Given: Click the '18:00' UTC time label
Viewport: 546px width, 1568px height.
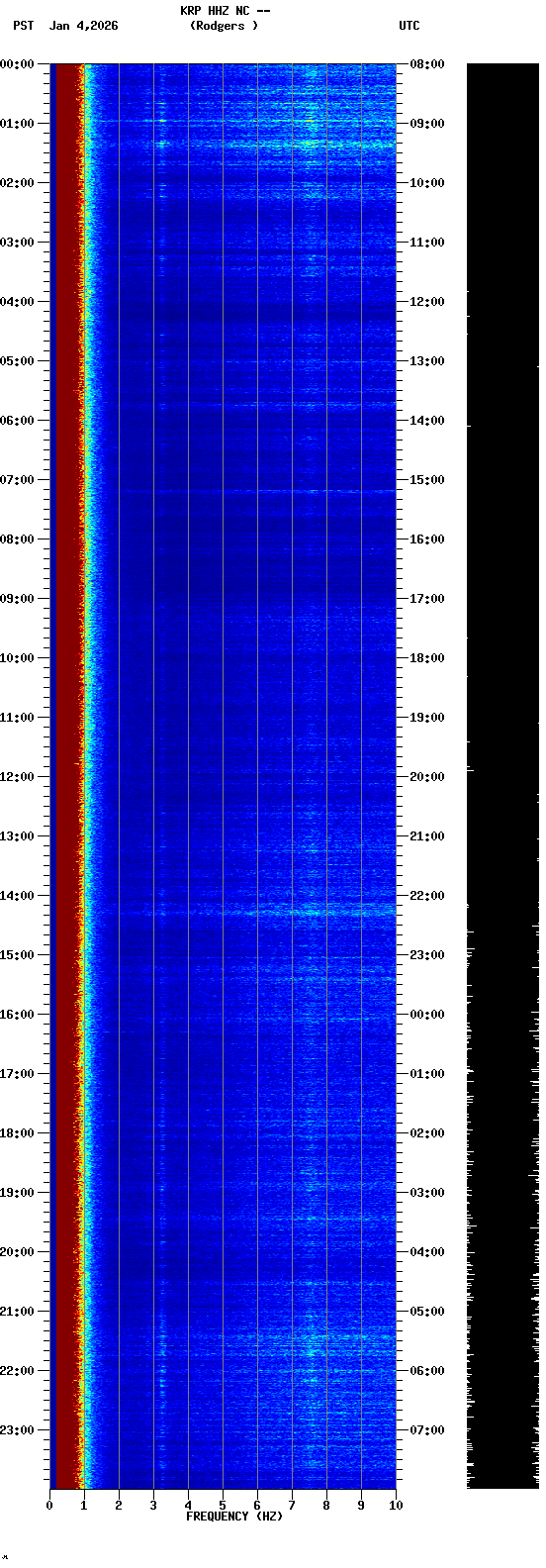Looking at the screenshot, I should tap(427, 658).
